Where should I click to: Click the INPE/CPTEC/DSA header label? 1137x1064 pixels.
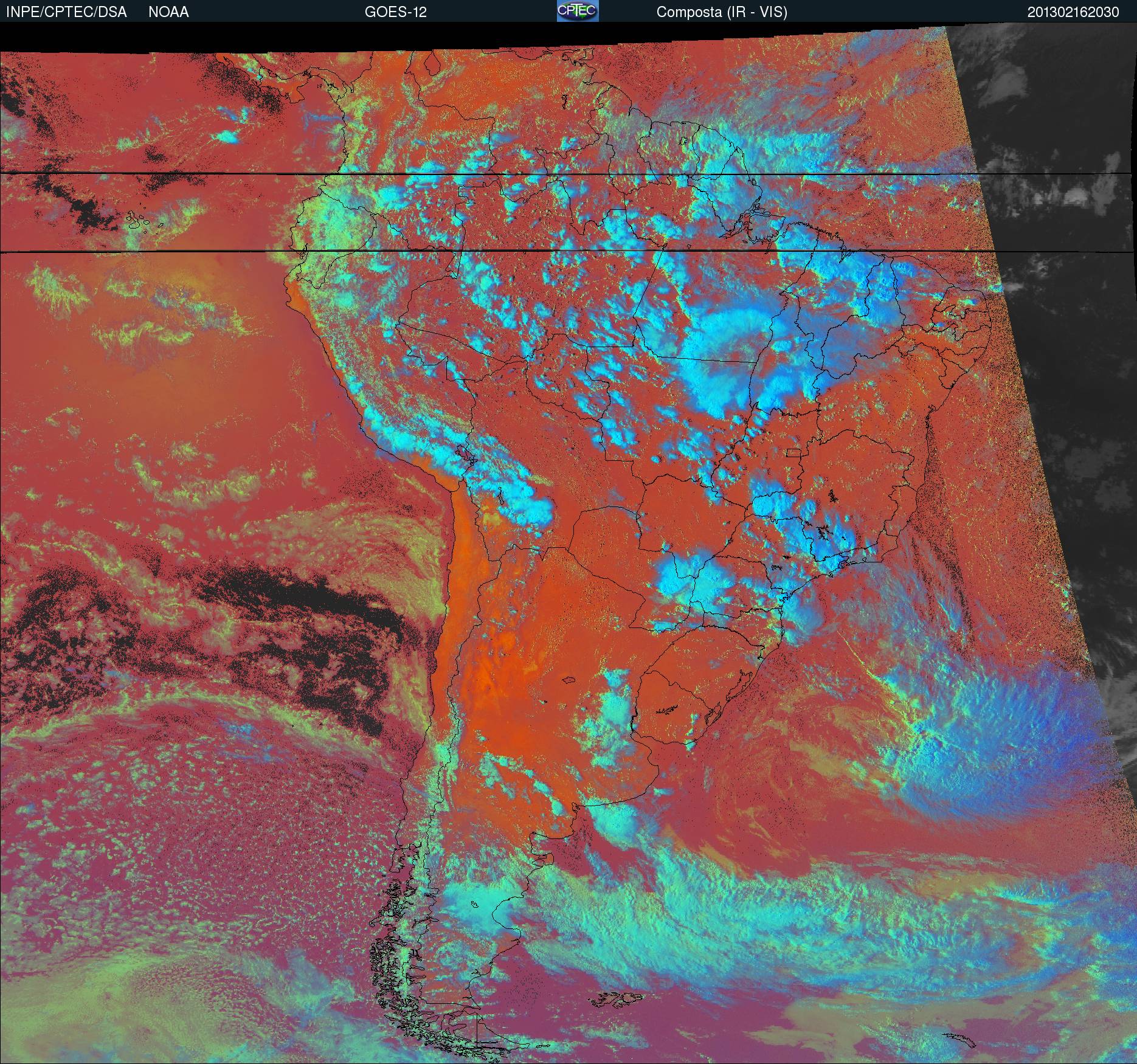coord(66,12)
